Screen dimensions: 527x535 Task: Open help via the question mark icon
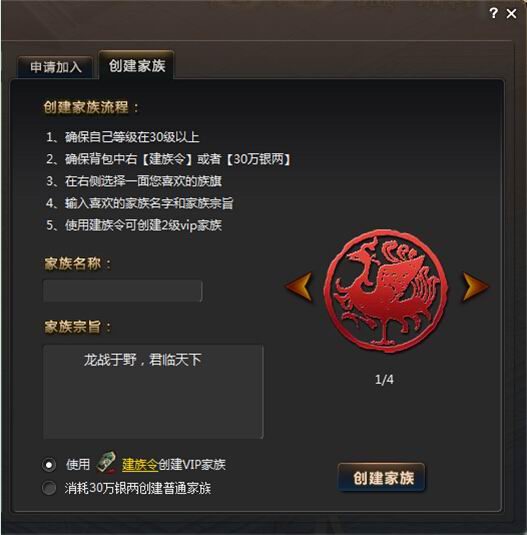click(x=493, y=13)
